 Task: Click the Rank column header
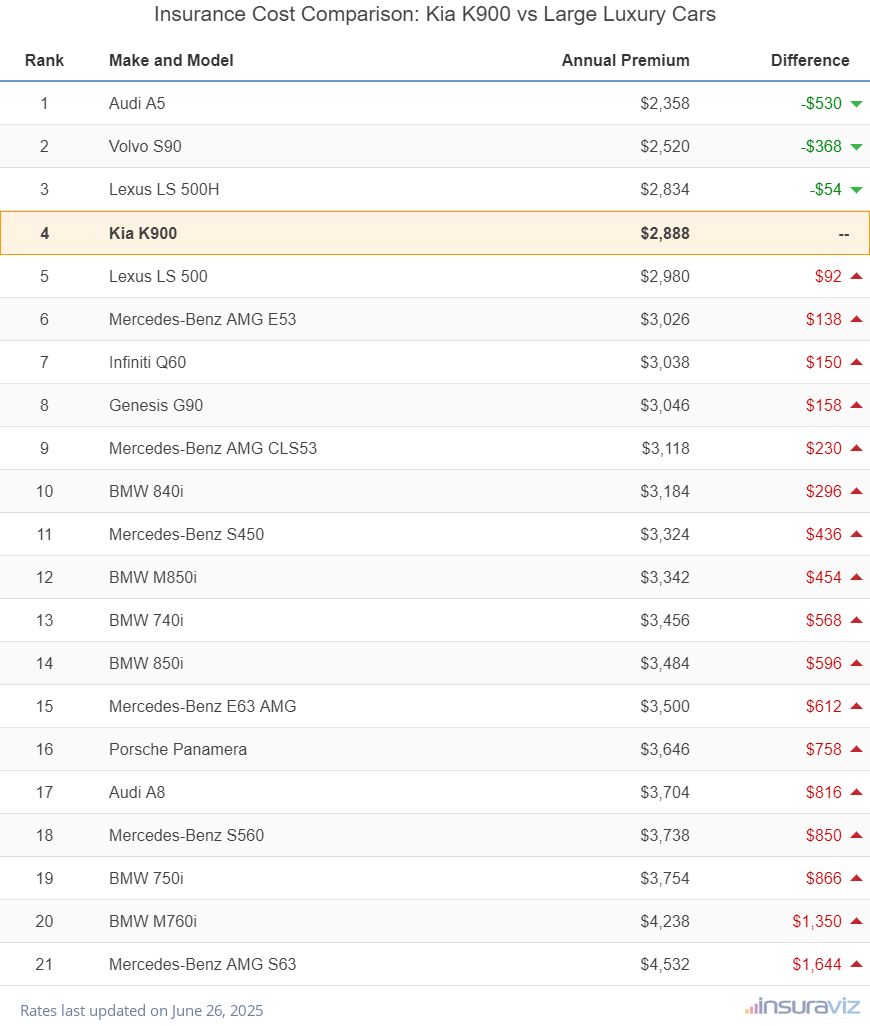coord(44,60)
